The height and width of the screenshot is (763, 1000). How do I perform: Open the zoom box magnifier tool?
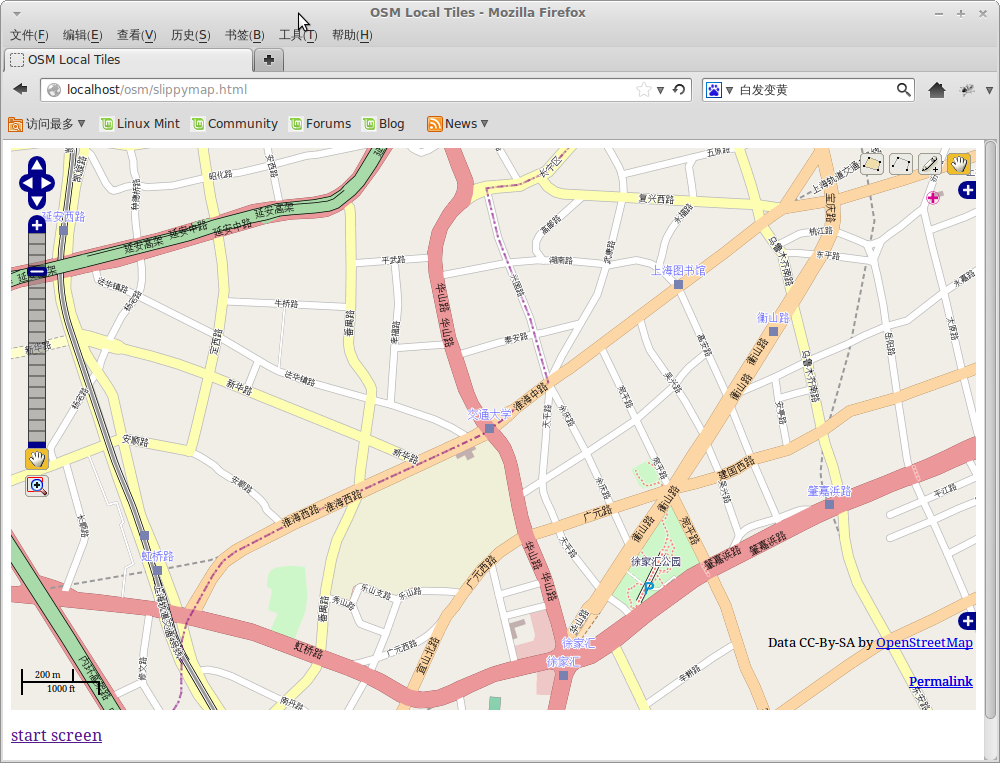click(x=37, y=486)
